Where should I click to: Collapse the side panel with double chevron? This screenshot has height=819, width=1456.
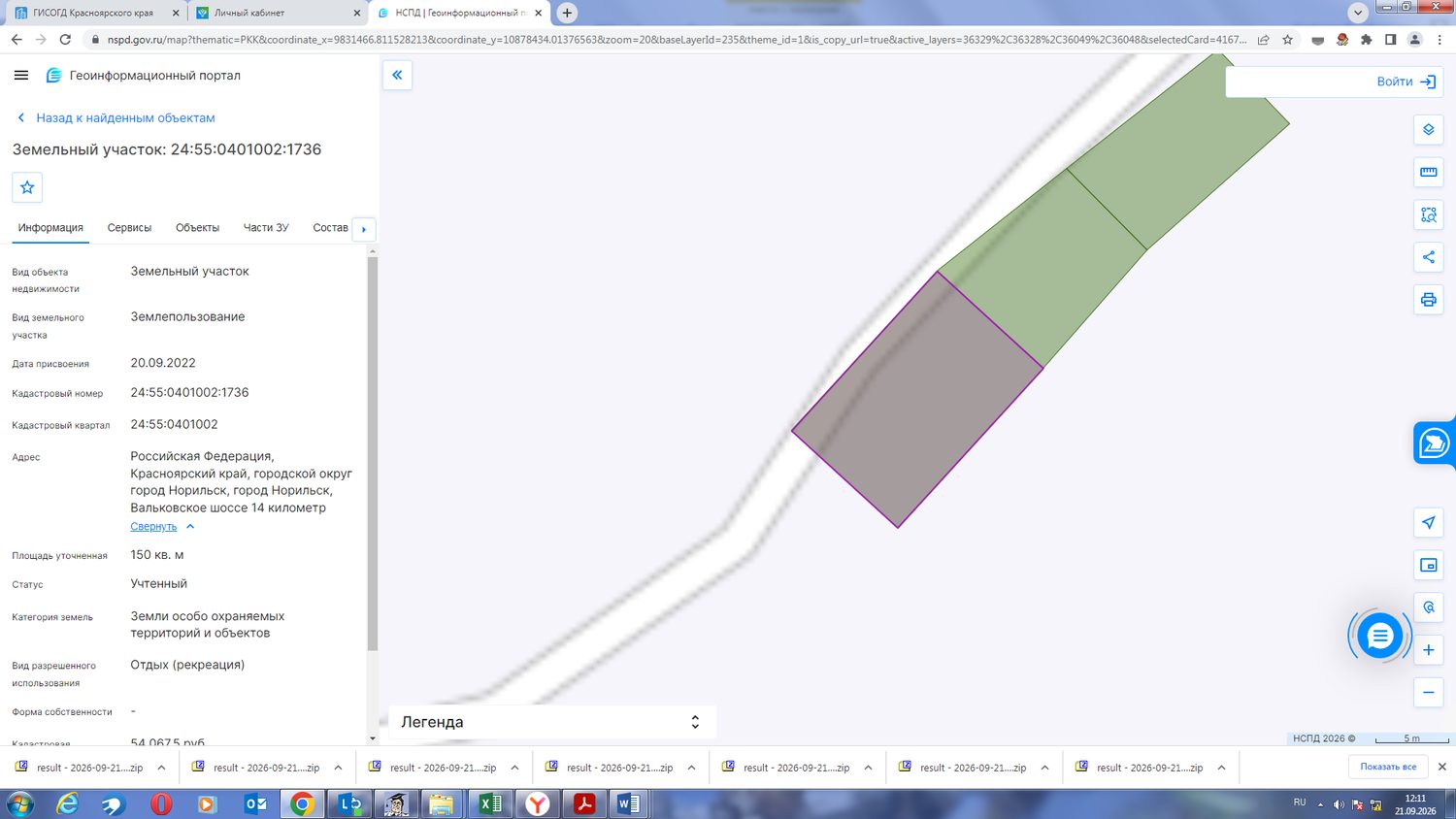coord(397,75)
